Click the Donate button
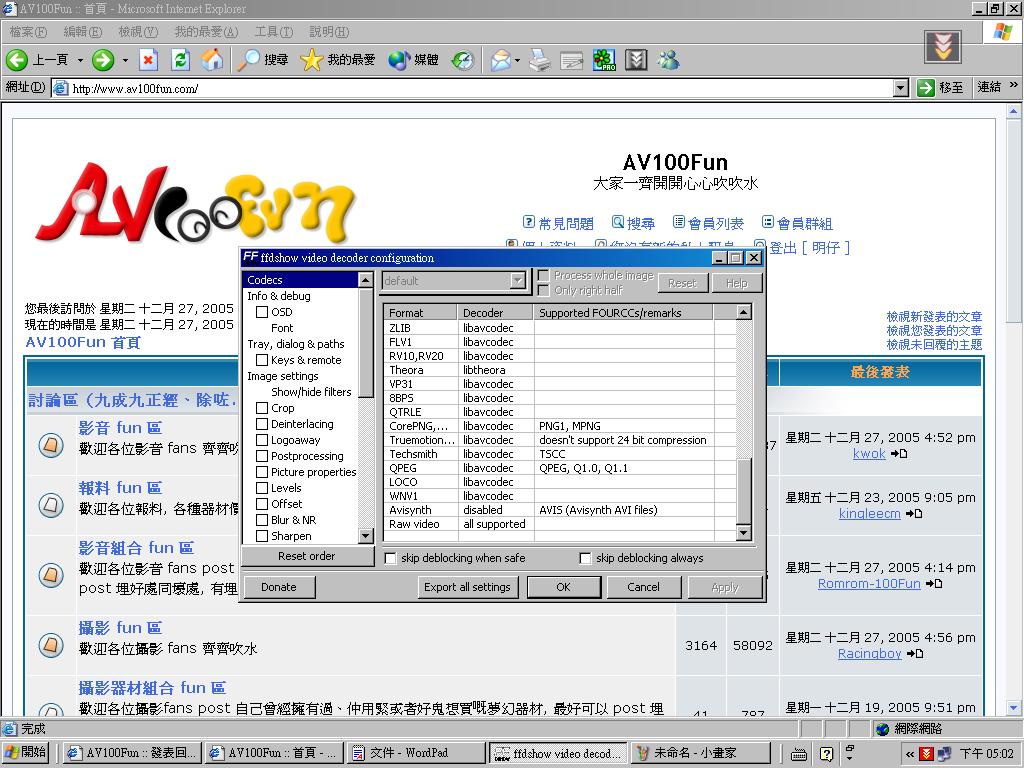Image resolution: width=1024 pixels, height=768 pixels. (x=279, y=587)
